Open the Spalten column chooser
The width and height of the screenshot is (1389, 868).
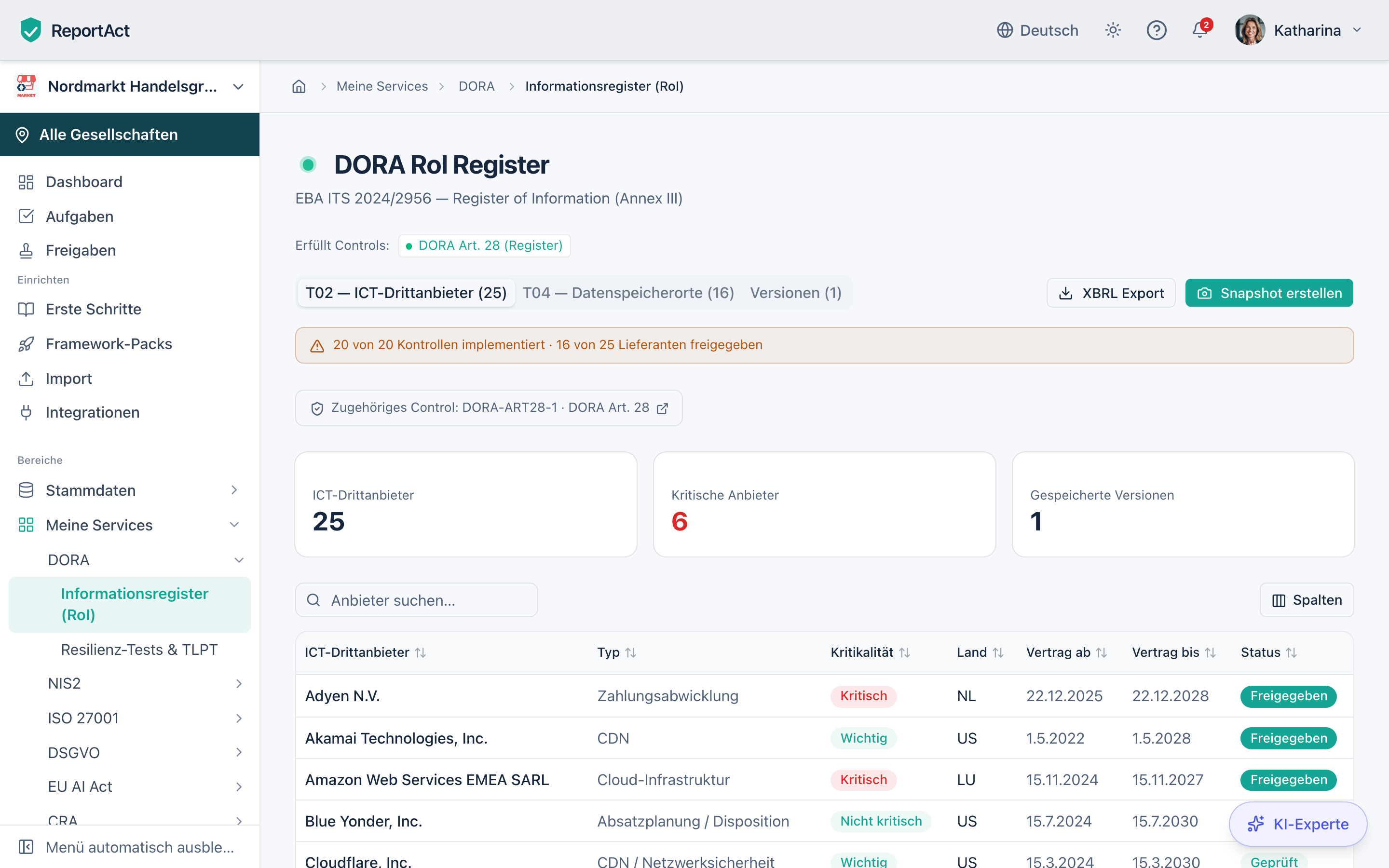point(1307,600)
